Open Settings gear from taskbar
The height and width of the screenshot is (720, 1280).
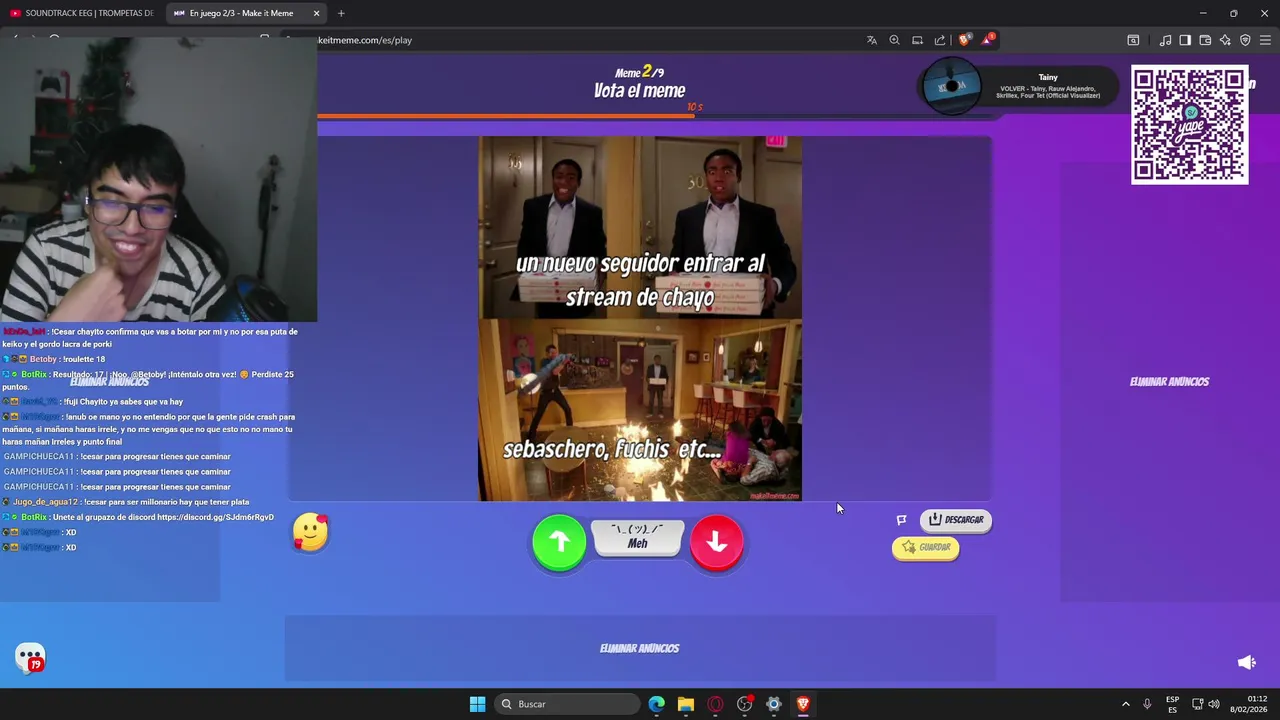tap(773, 704)
